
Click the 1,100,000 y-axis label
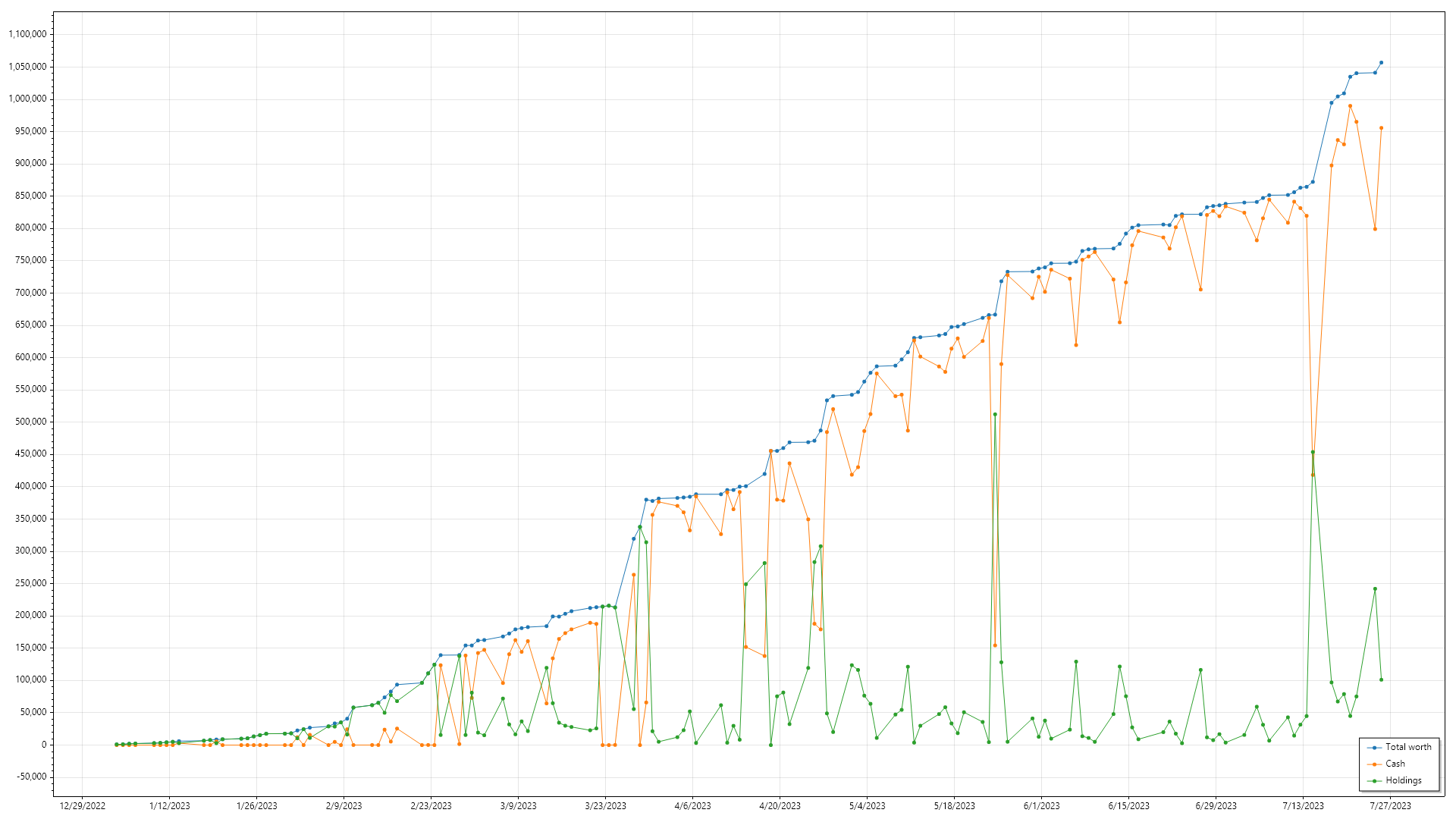(27, 34)
